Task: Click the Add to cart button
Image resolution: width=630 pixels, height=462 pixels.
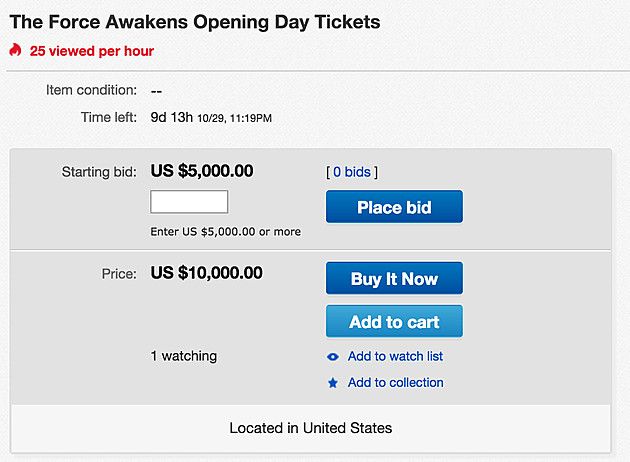Action: tap(394, 322)
